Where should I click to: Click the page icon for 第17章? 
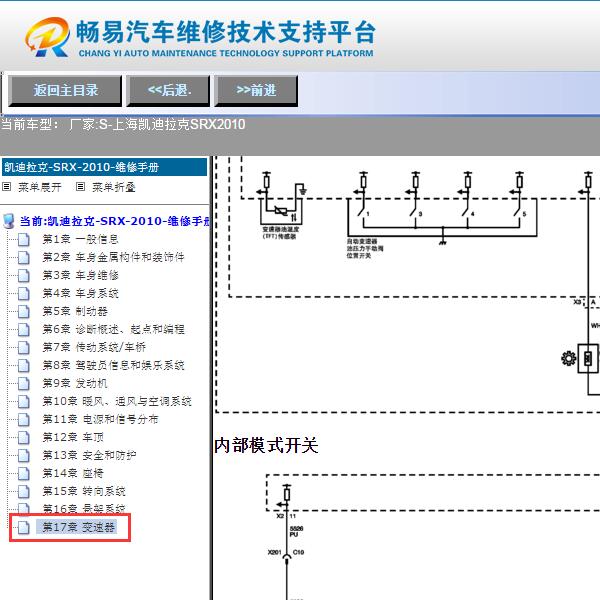(24, 527)
